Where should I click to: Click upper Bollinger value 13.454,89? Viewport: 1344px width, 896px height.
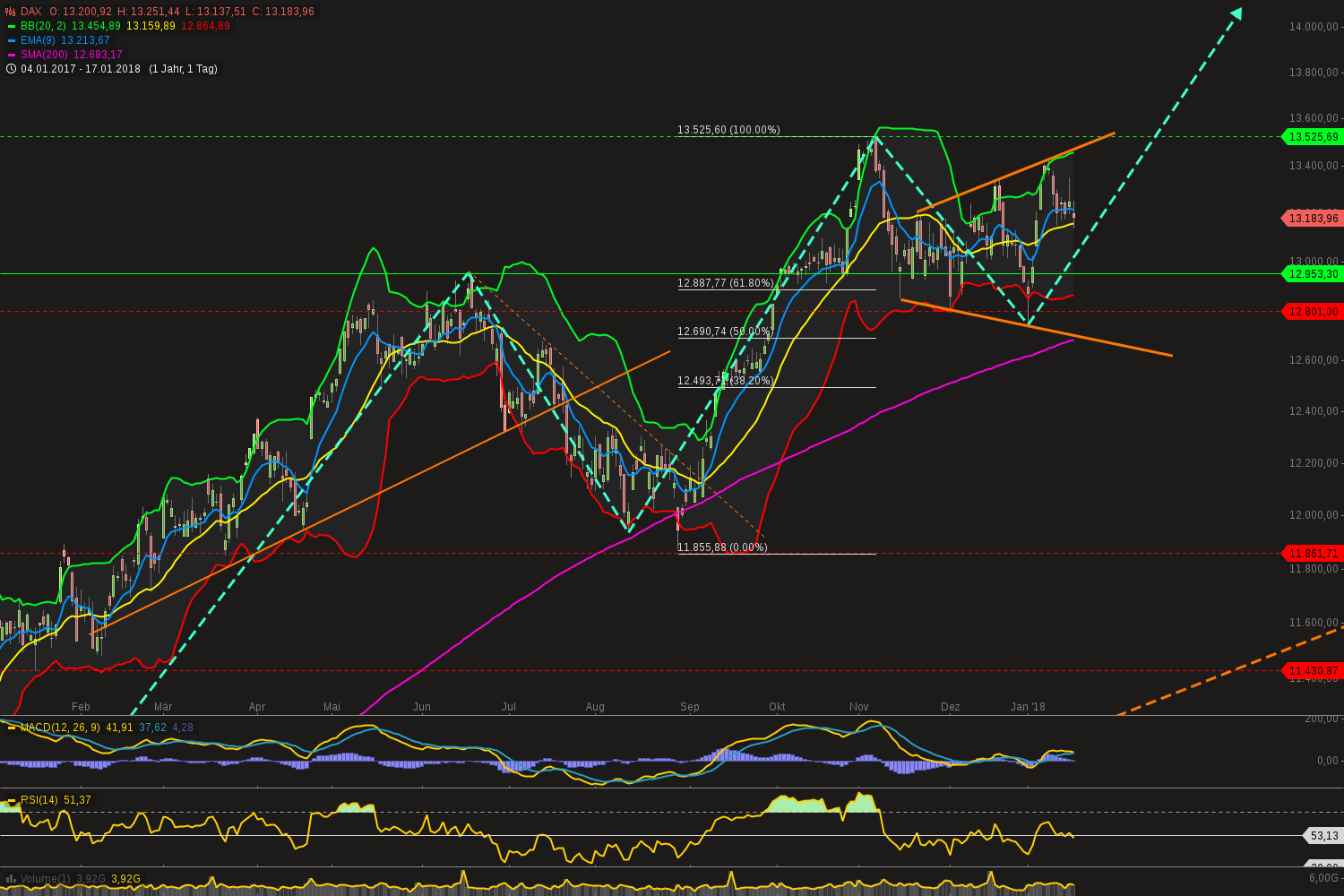96,26
